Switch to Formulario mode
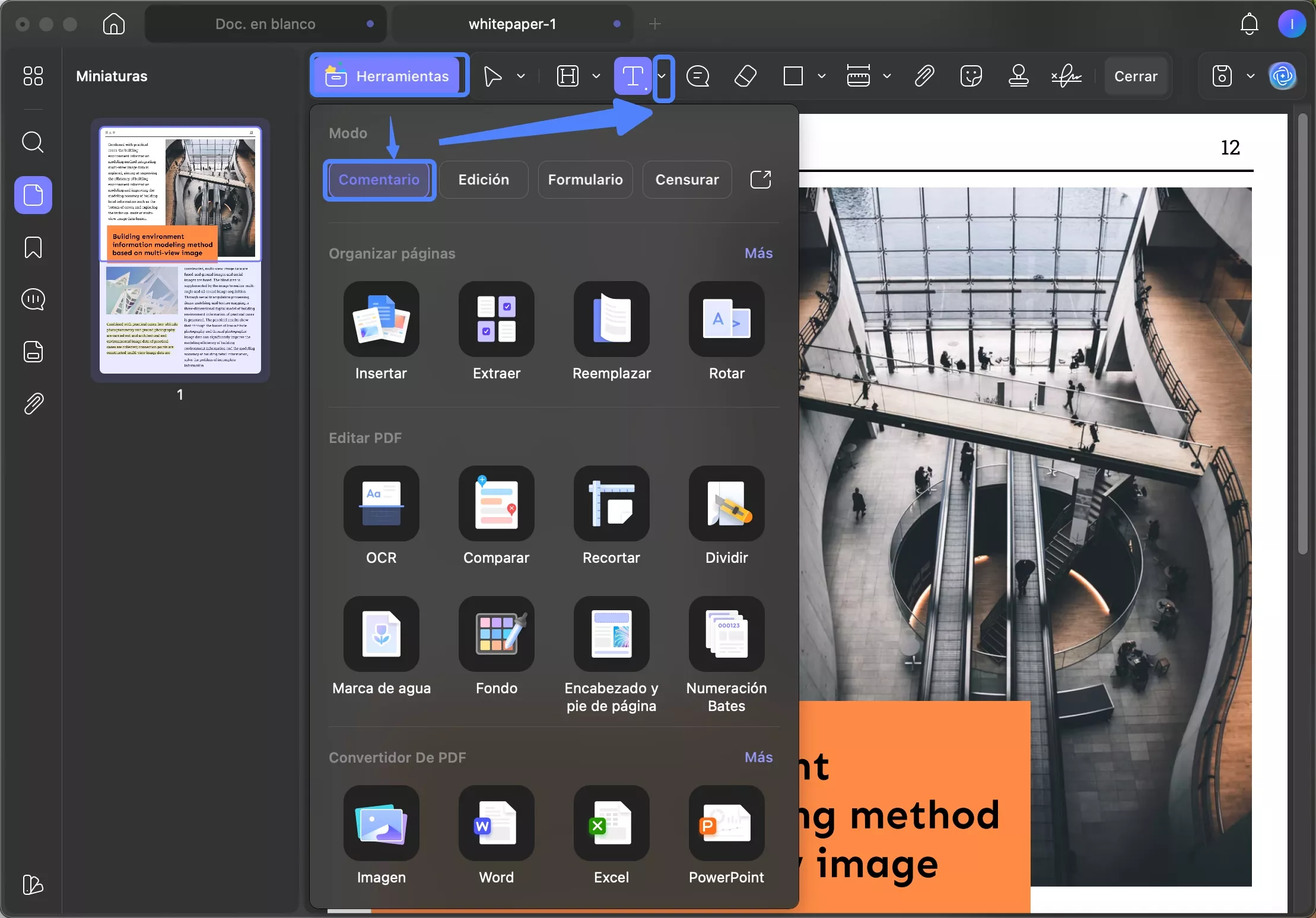Screen dimensions: 1316x918 click(586, 180)
